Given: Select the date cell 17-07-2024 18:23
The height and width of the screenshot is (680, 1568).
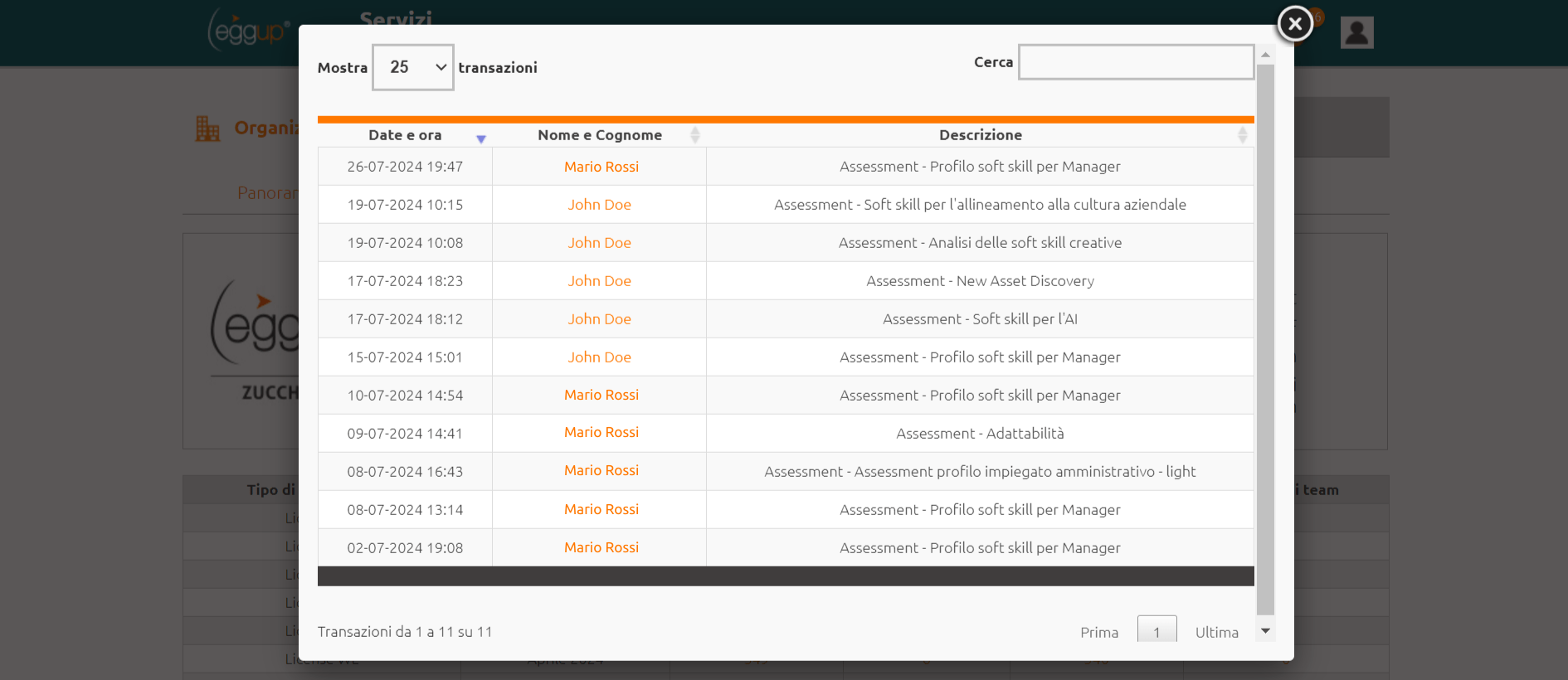Looking at the screenshot, I should click(x=405, y=281).
